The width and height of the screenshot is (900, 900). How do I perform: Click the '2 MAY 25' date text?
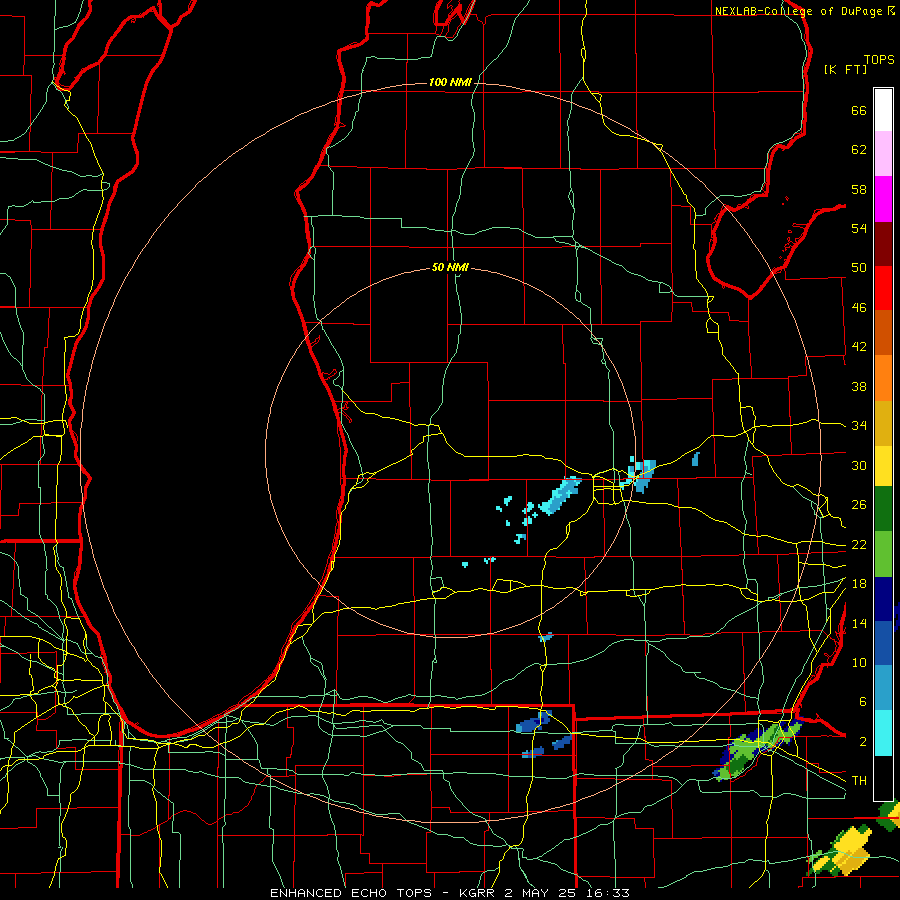(540, 893)
